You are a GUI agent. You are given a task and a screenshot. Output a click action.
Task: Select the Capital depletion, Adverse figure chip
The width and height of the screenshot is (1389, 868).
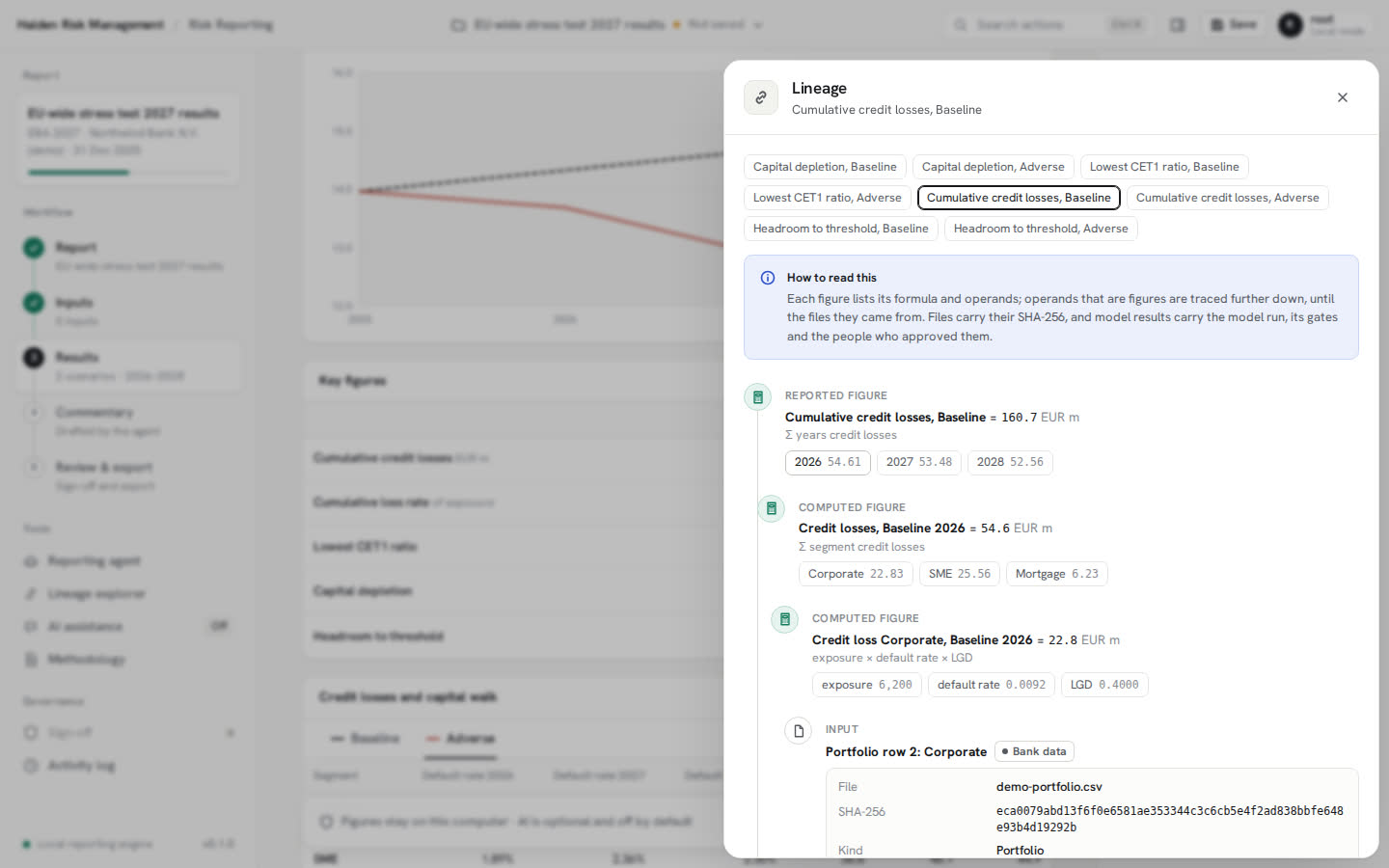(994, 167)
